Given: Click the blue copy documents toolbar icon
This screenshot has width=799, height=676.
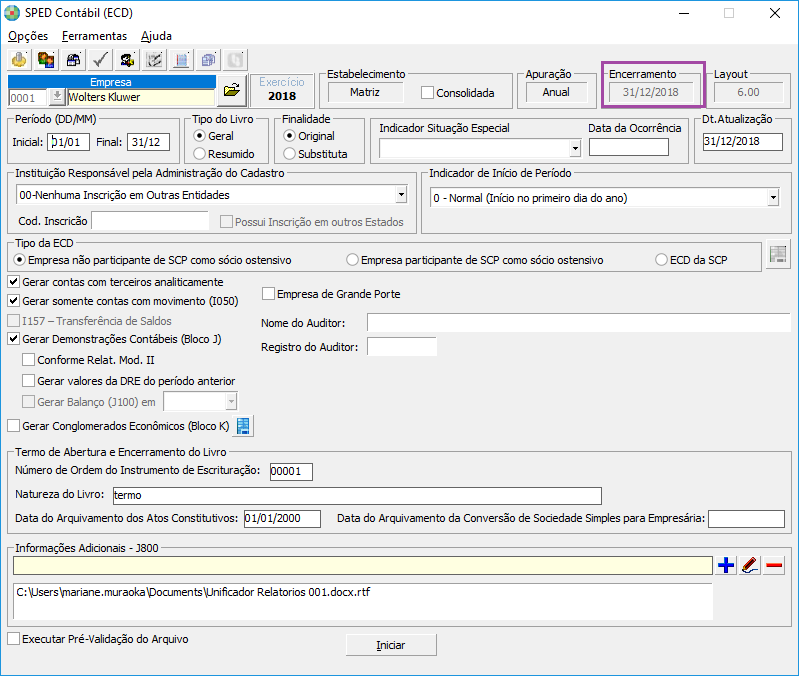Looking at the screenshot, I should click(x=208, y=60).
